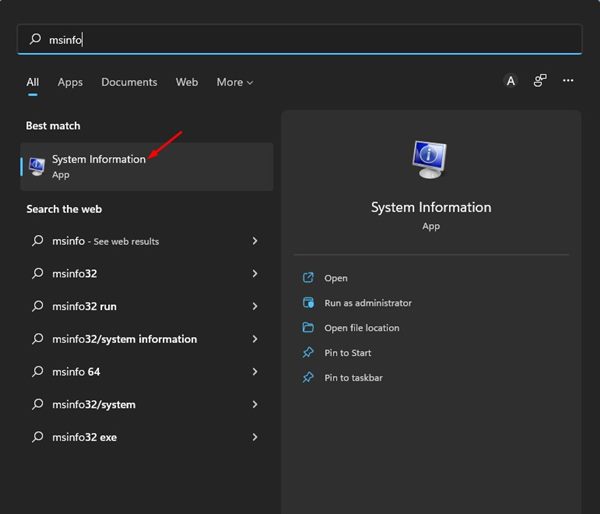This screenshot has width=600, height=514.
Task: Click the Pin to Start pin icon
Action: [308, 352]
